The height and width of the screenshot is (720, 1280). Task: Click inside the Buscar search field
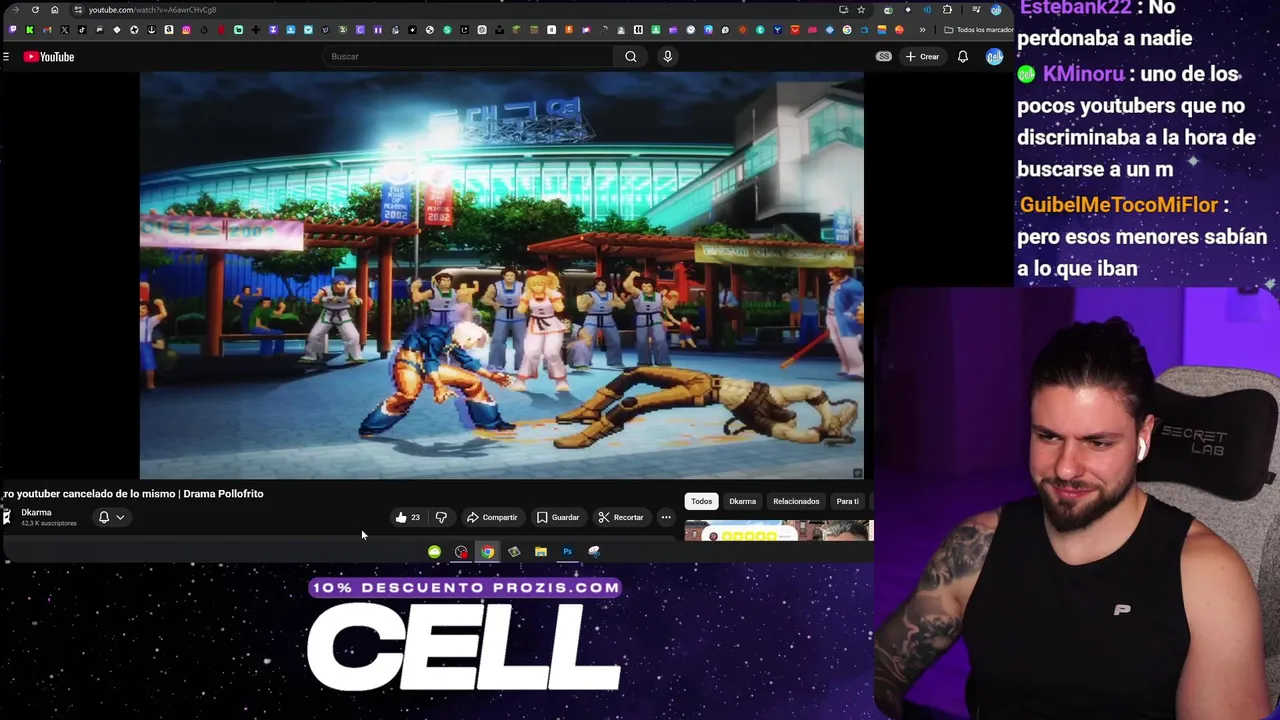[470, 57]
